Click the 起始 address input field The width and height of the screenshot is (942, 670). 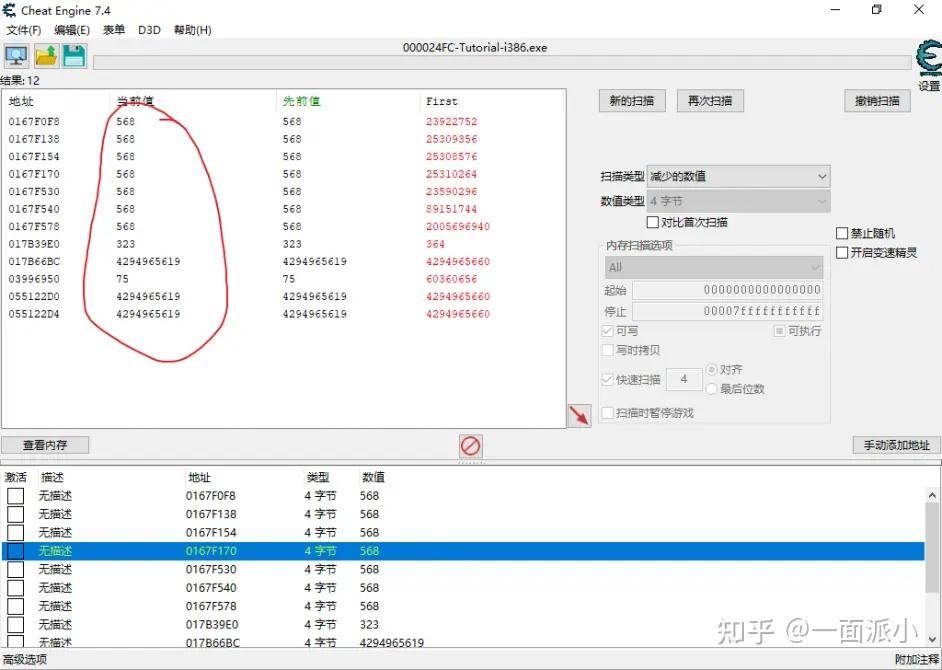click(x=728, y=290)
